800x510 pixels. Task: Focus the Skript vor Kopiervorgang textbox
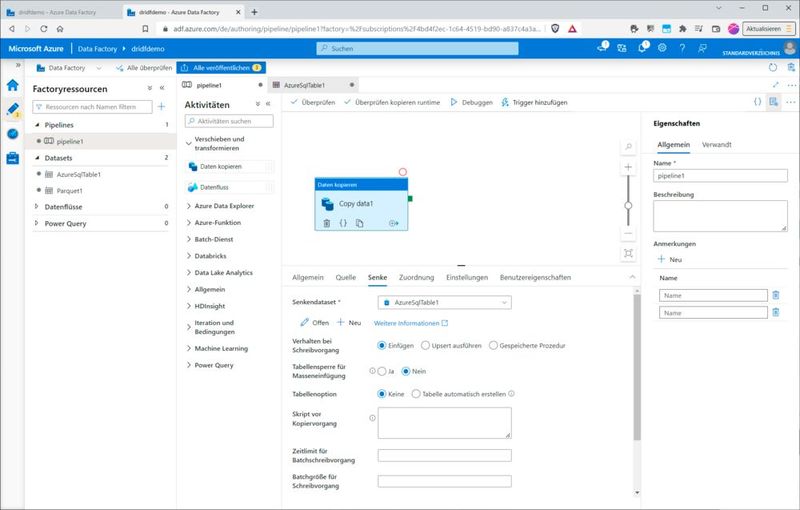pos(444,423)
